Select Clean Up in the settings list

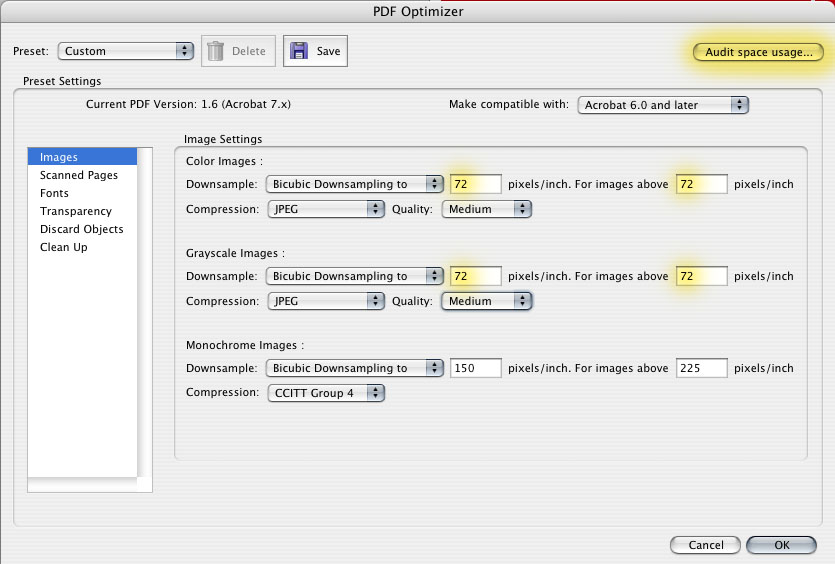[x=83, y=248]
